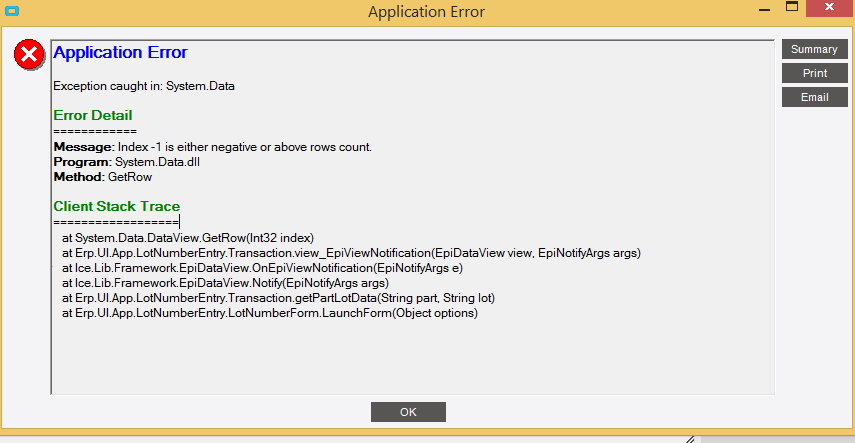Click the 'view_EpiViewNotification' stack trace line
Viewport: 855px width, 443px height.
click(351, 253)
